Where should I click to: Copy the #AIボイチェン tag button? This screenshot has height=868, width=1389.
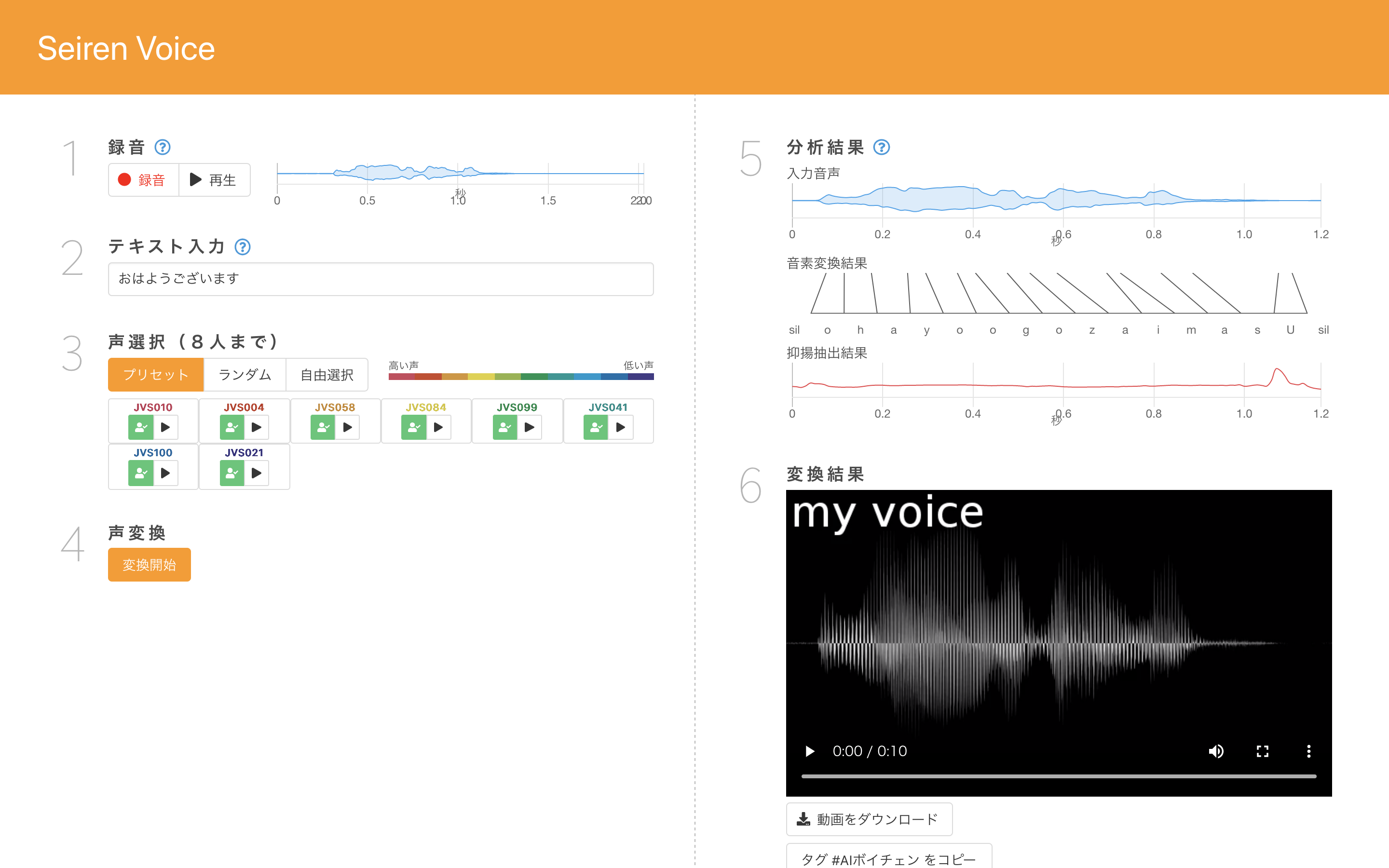888,857
